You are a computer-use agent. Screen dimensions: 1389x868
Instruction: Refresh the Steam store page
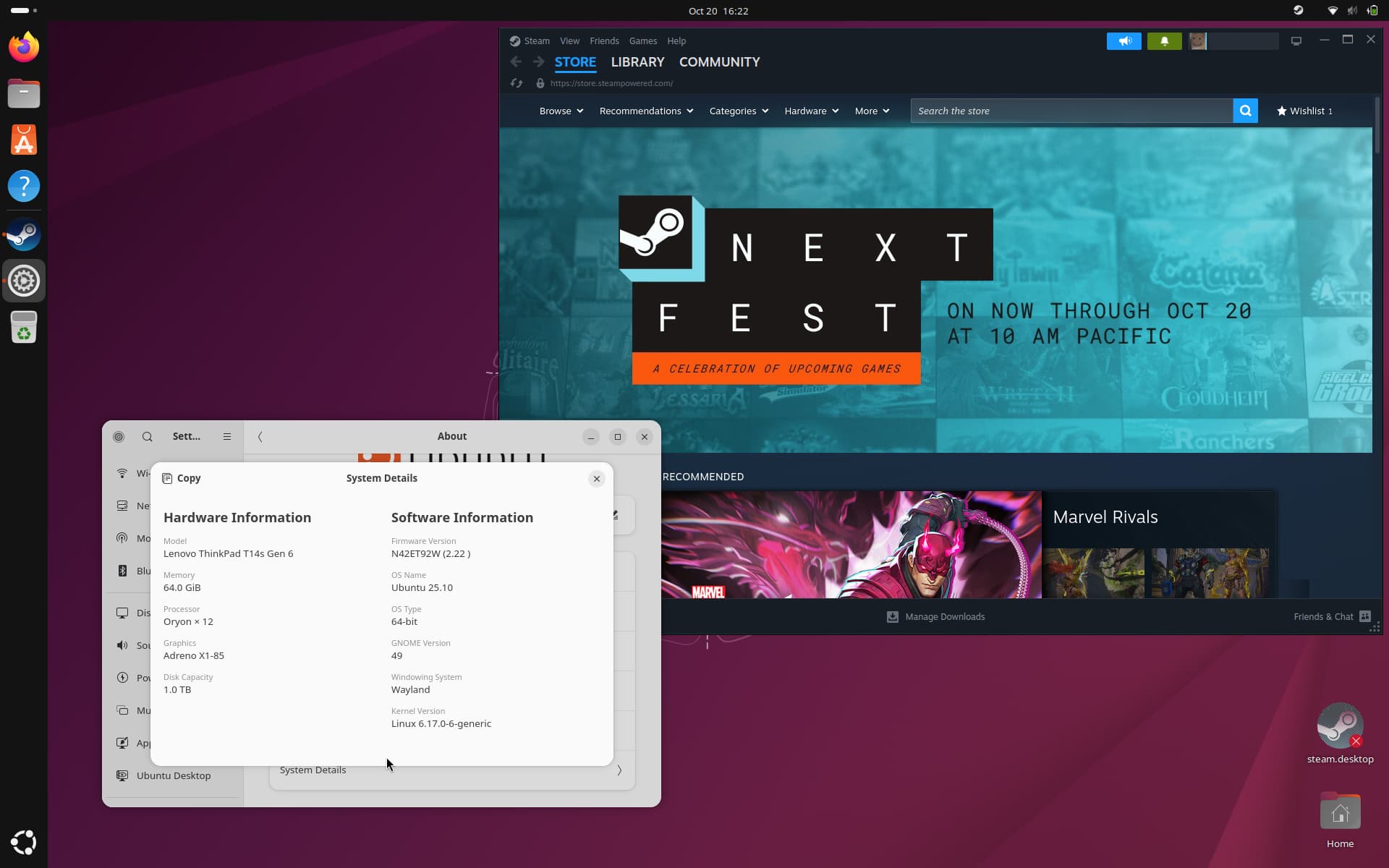[516, 83]
